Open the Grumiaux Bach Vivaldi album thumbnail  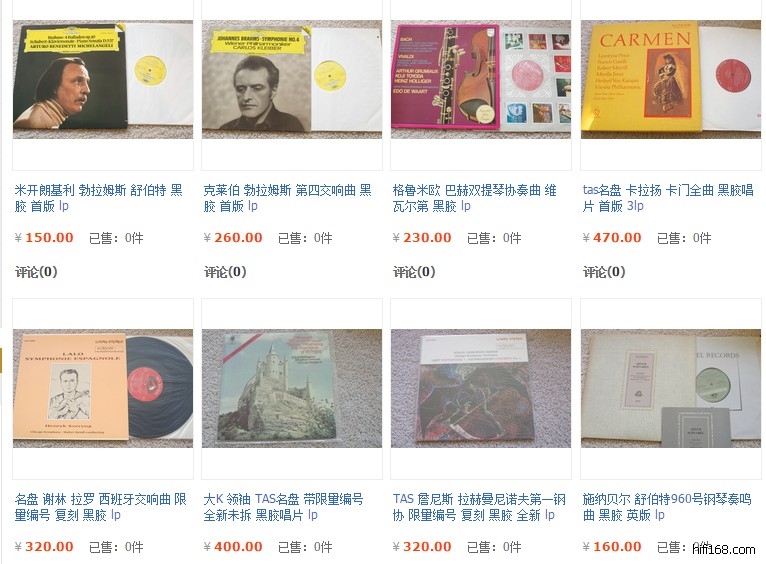point(481,79)
